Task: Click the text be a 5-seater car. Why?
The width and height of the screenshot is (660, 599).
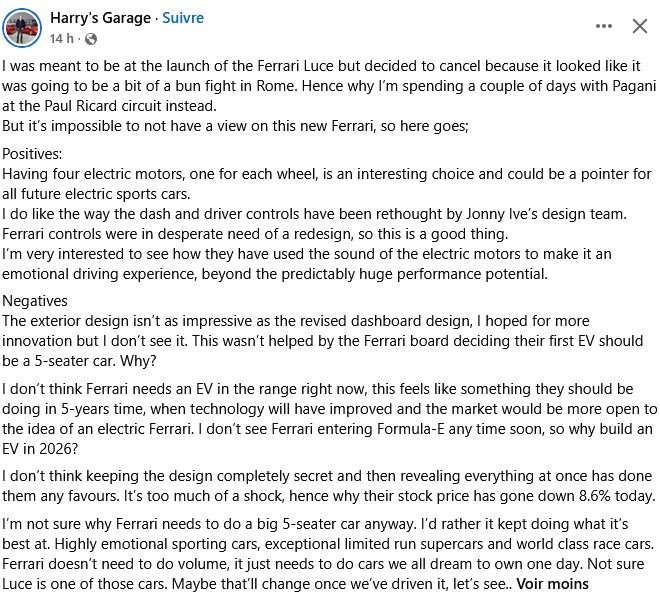Action: point(79,361)
